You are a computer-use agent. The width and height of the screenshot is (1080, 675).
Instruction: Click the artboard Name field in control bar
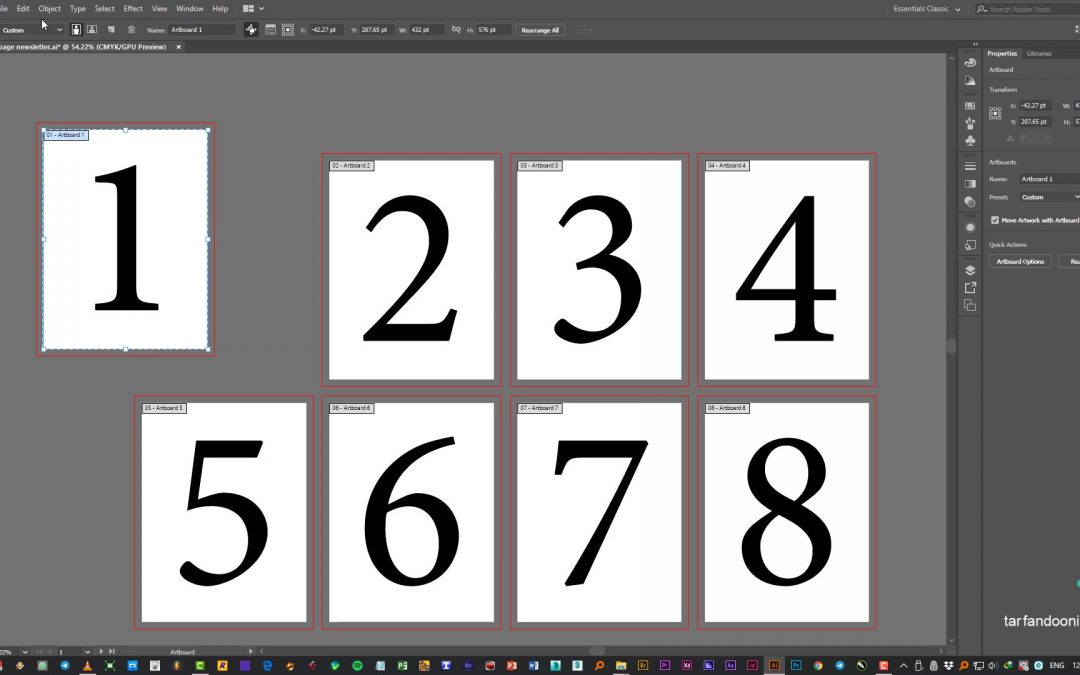point(203,30)
